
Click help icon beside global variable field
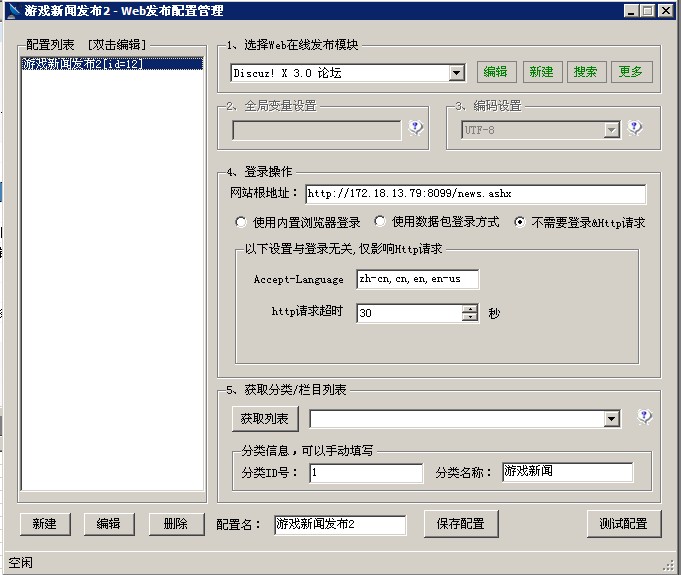[416, 128]
